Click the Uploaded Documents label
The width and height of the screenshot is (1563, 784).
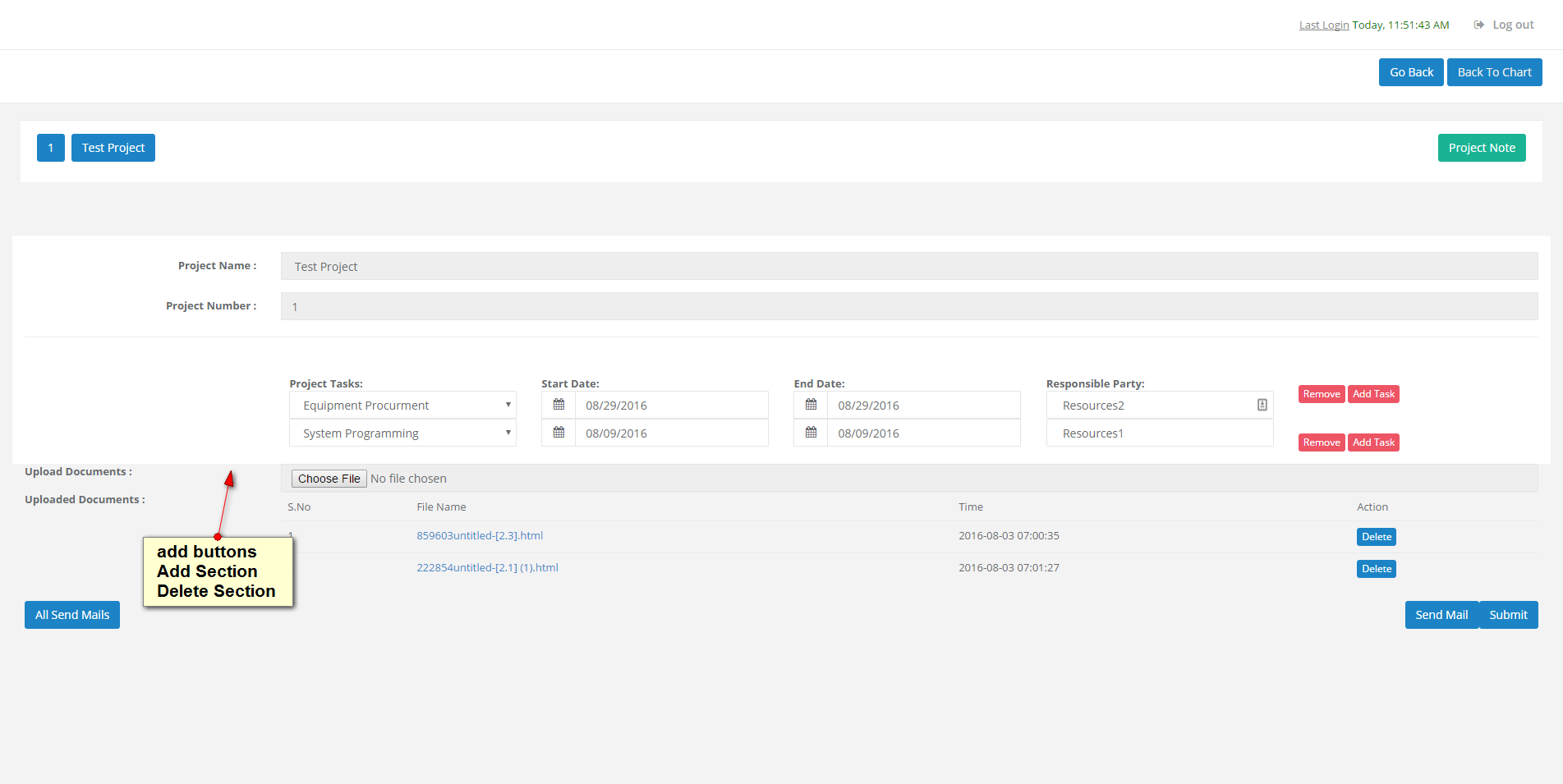(85, 499)
